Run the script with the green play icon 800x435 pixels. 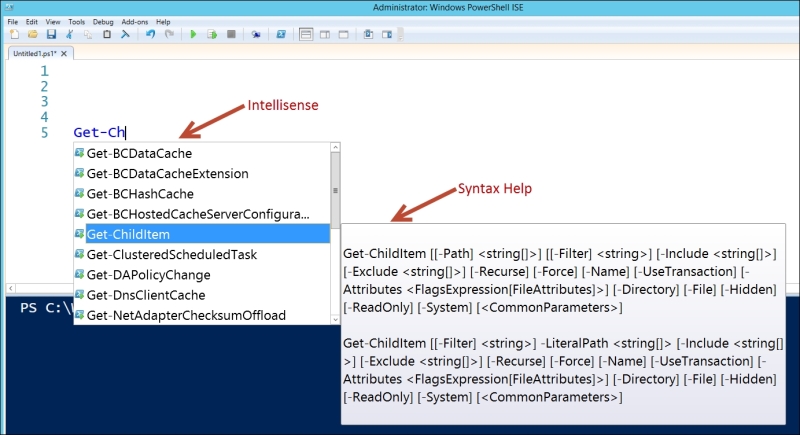(193, 34)
